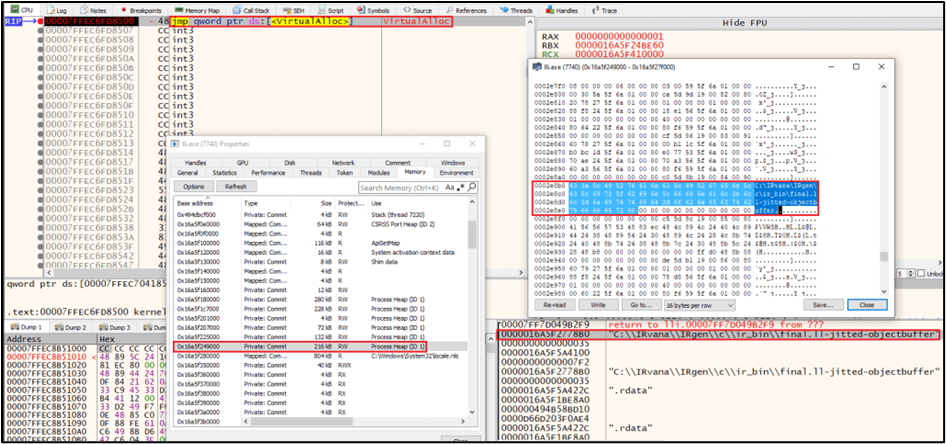Open the Log tab

[x=59, y=8]
